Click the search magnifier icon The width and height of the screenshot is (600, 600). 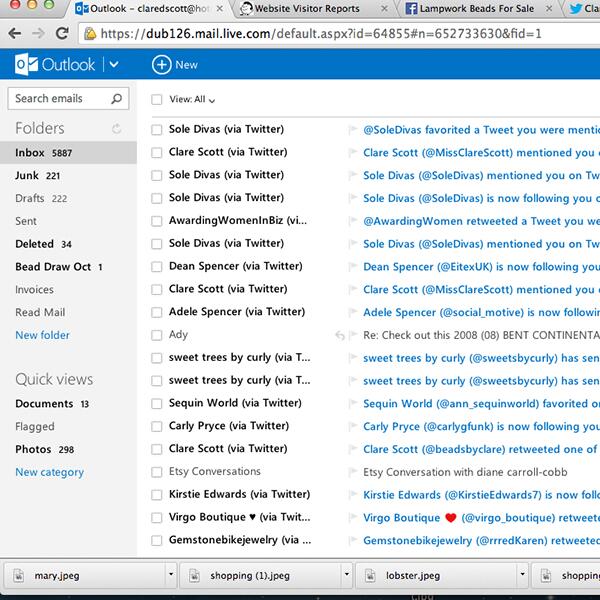click(116, 99)
